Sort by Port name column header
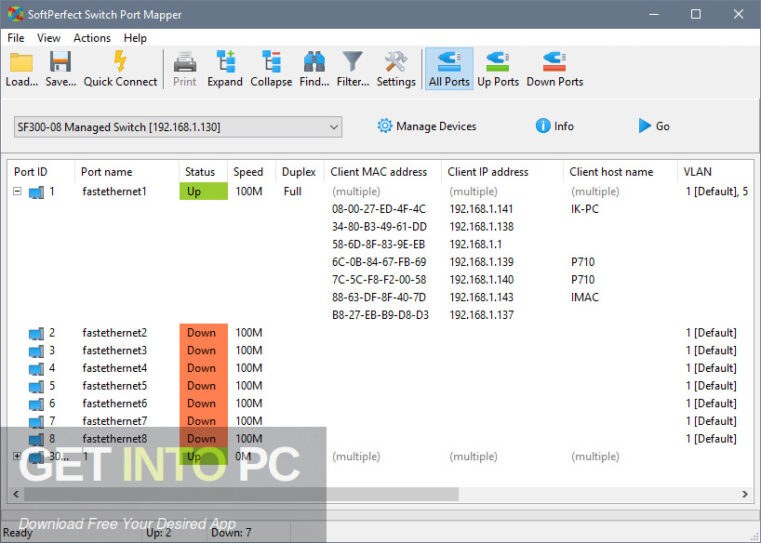The width and height of the screenshot is (761, 543). point(127,172)
